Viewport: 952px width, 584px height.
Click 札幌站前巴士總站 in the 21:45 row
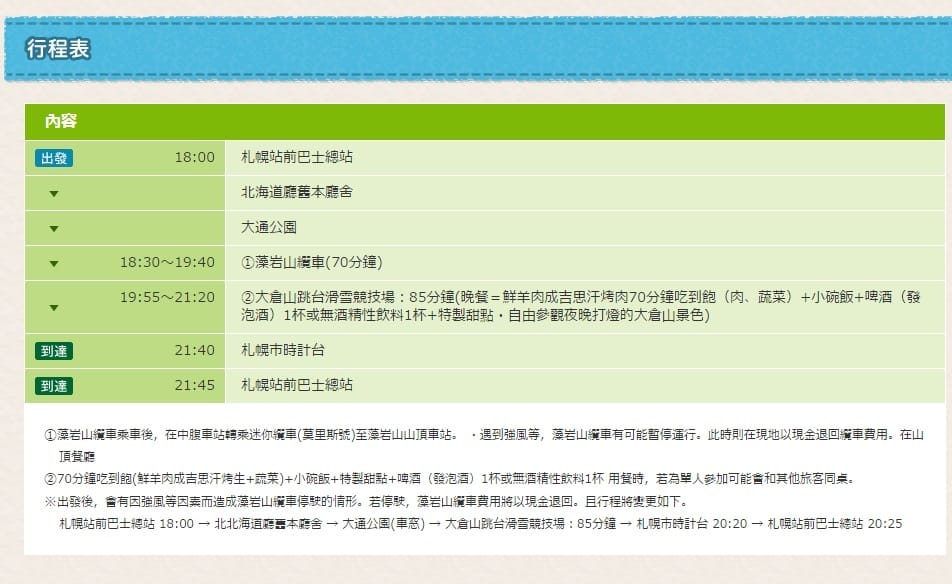(297, 385)
